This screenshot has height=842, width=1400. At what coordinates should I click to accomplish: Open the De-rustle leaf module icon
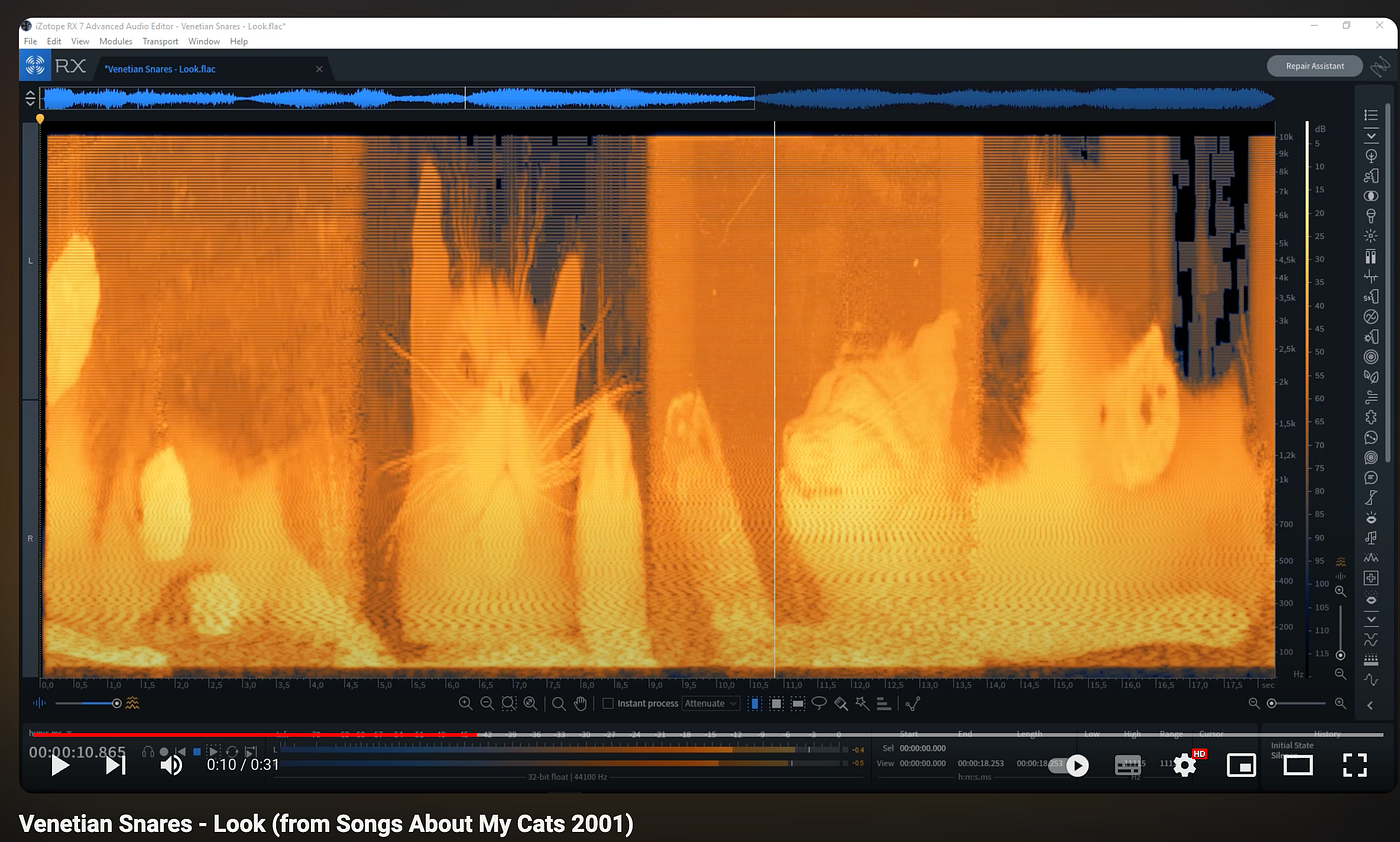(x=1371, y=375)
